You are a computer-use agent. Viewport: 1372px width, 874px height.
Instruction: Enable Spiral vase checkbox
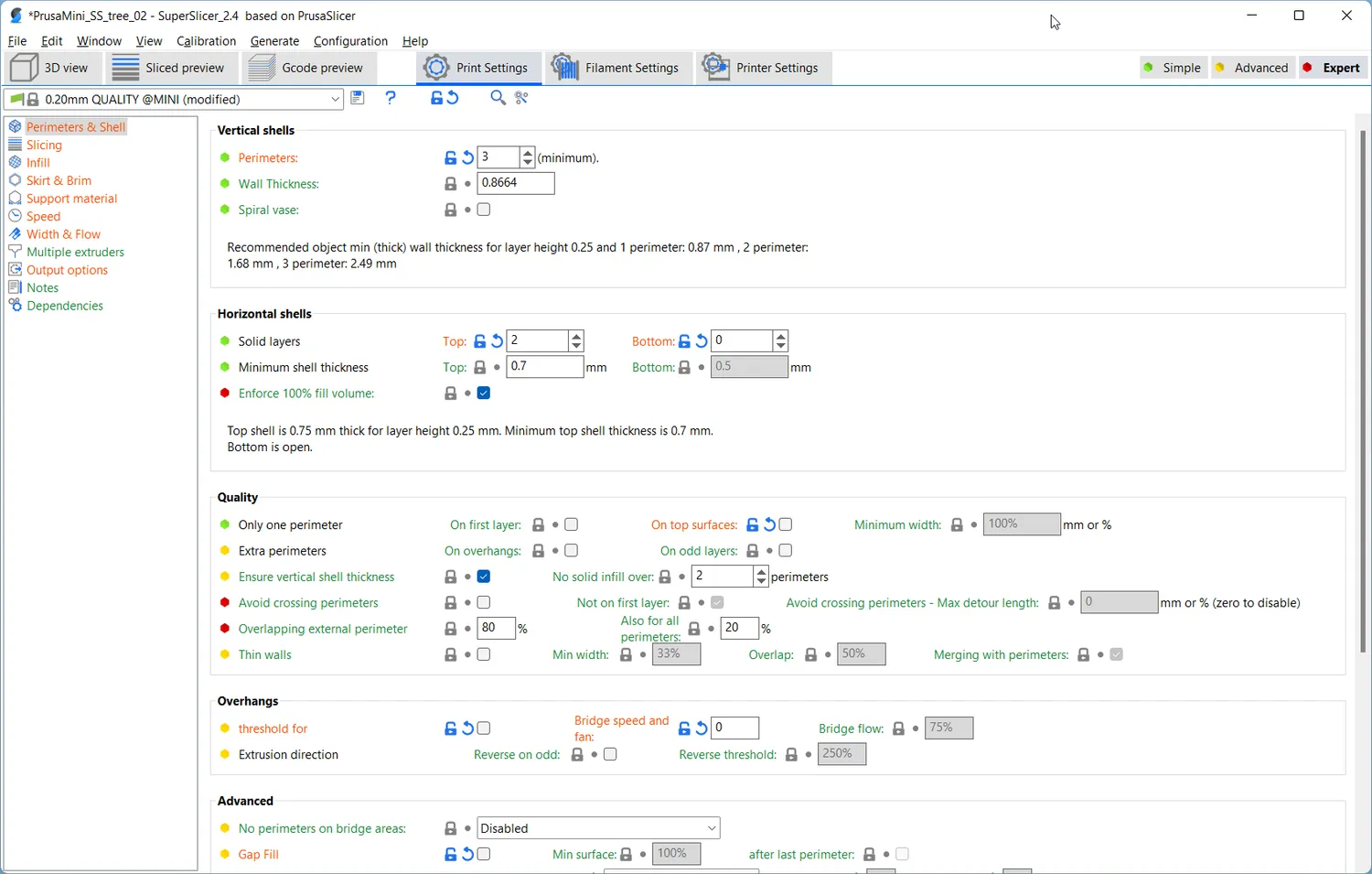pos(484,210)
